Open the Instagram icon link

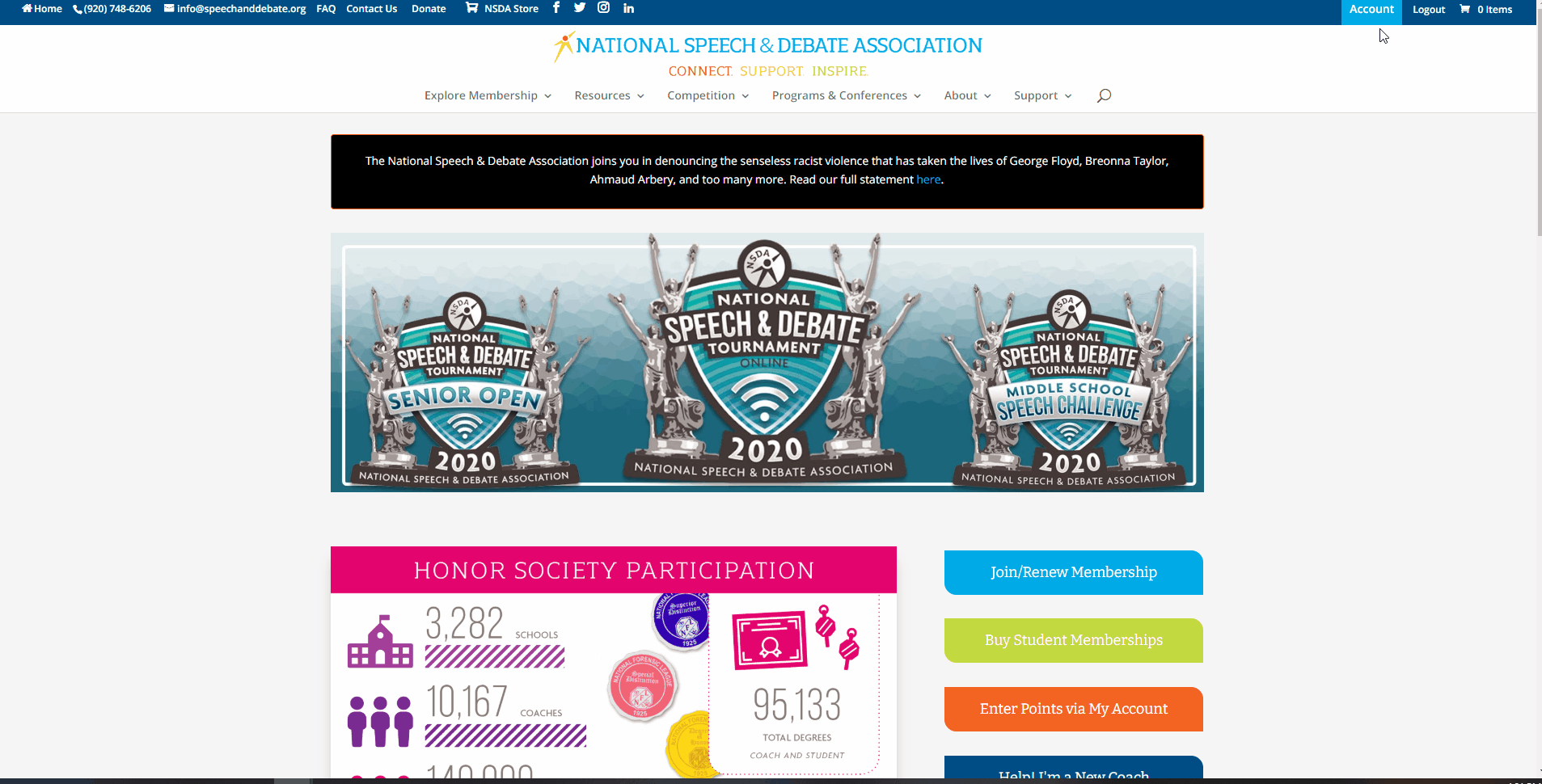coord(603,8)
